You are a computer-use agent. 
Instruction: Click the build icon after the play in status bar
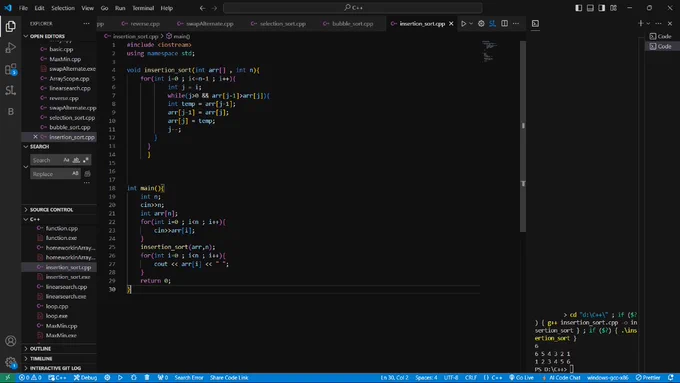coord(134,378)
